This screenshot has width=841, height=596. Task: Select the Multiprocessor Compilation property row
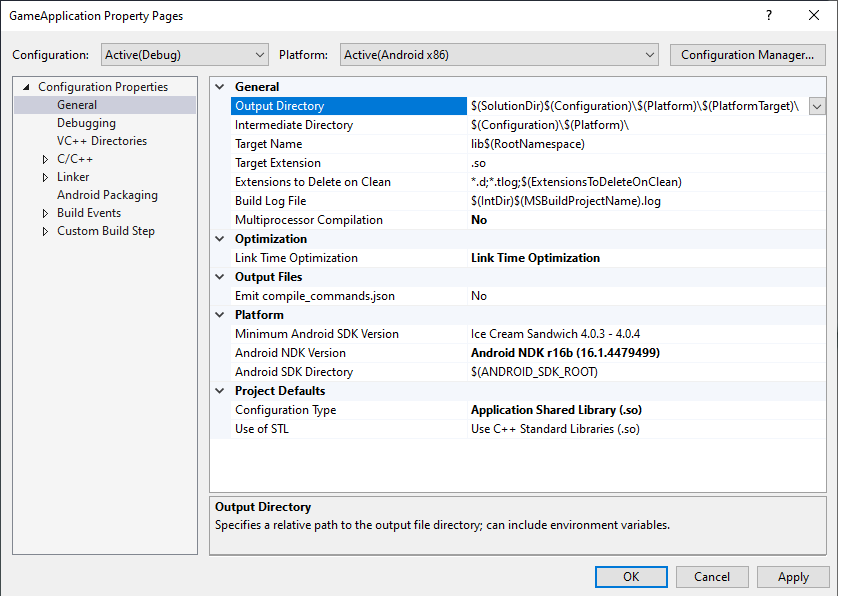pos(308,220)
